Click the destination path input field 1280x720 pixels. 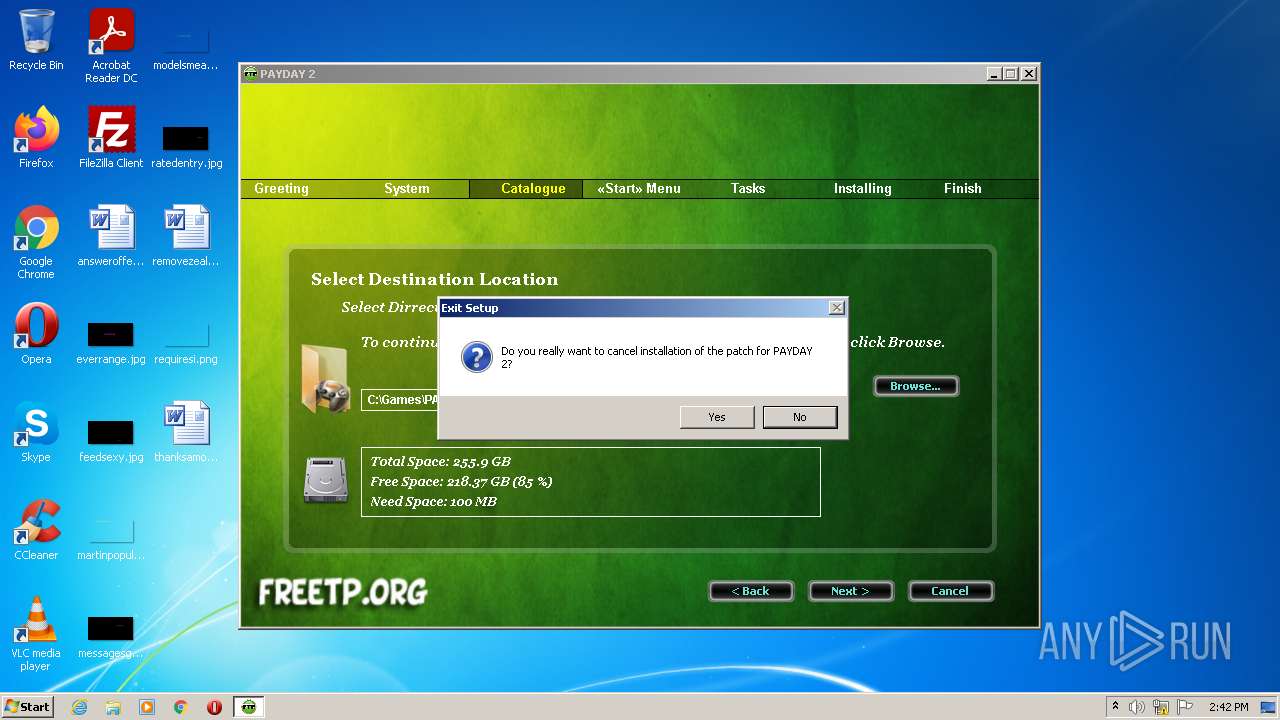pyautogui.click(x=400, y=400)
